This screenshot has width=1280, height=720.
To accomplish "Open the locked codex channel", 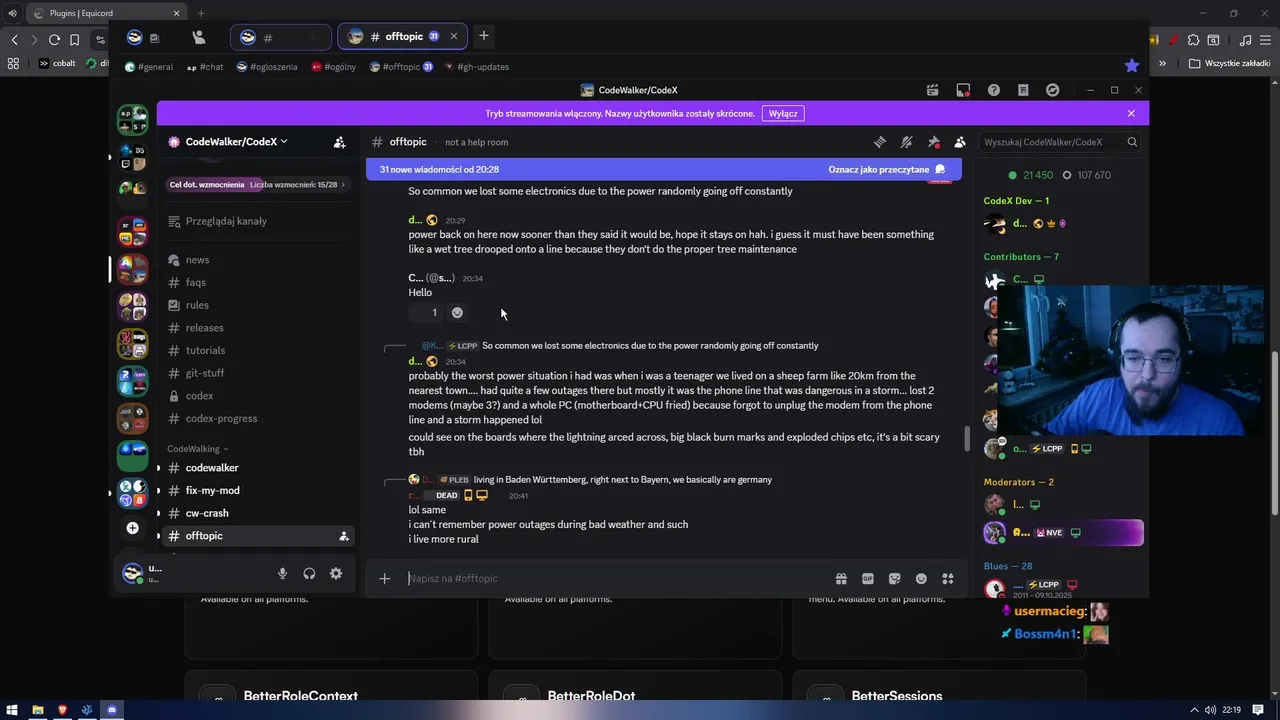I will [256, 396].
